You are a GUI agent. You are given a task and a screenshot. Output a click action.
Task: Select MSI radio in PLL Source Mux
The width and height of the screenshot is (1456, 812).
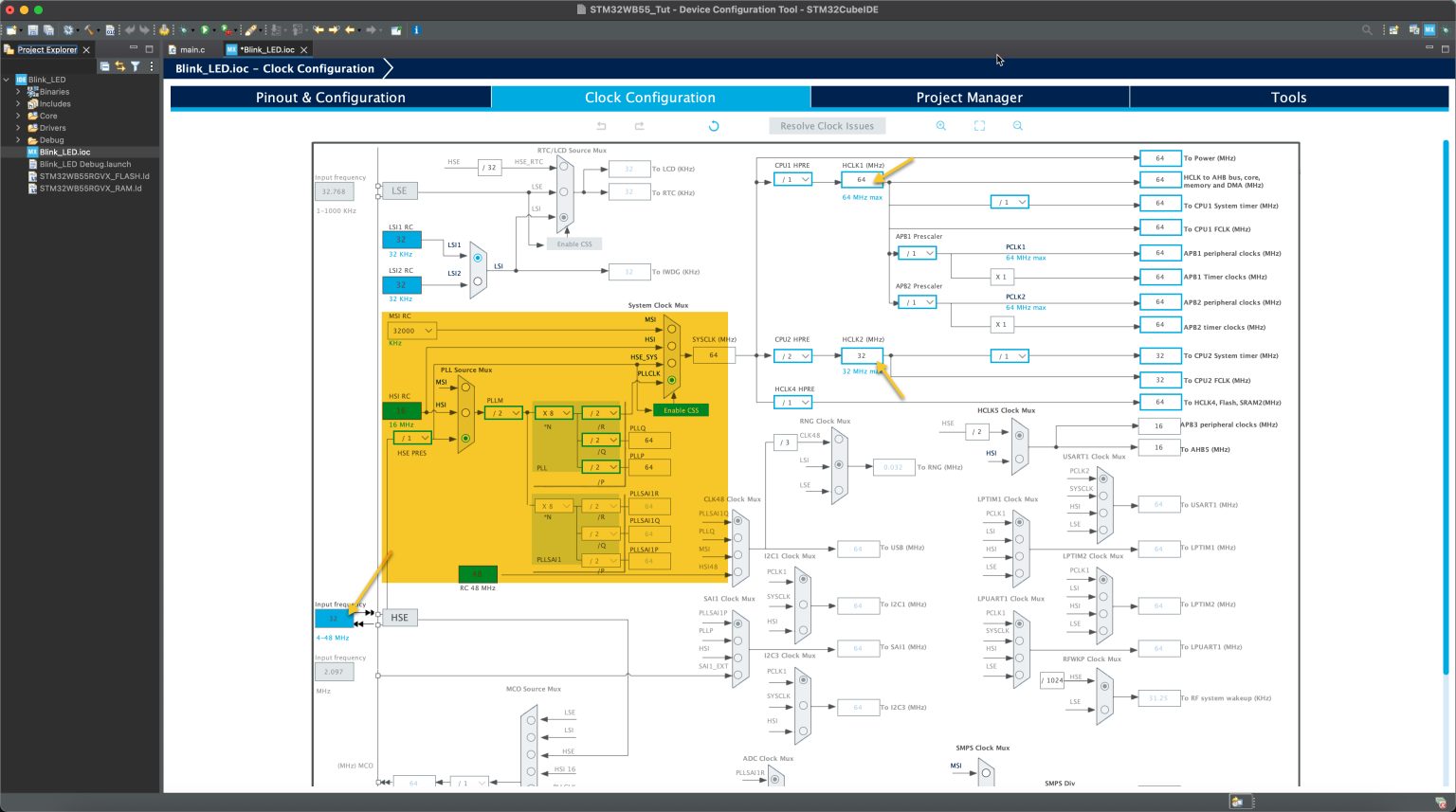tap(465, 387)
